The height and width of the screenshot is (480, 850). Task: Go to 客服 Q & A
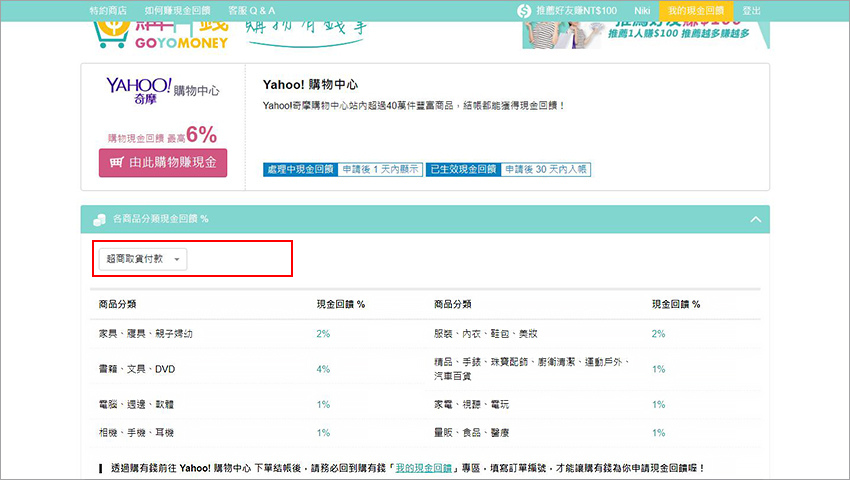coord(252,10)
